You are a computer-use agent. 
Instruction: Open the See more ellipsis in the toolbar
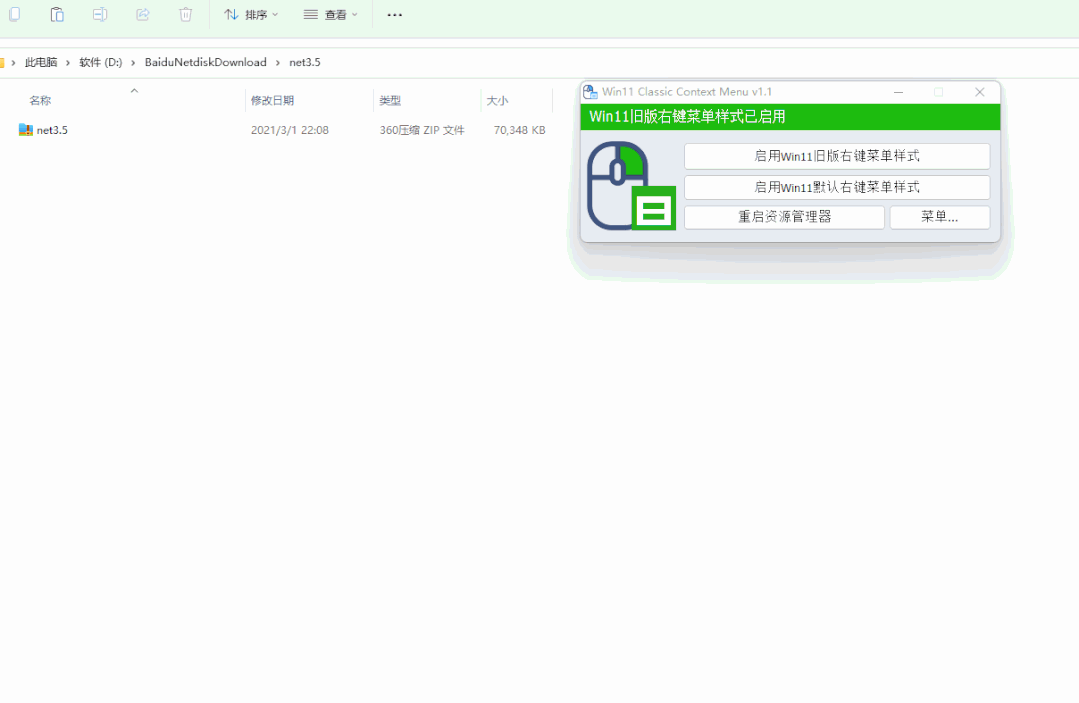(x=393, y=14)
